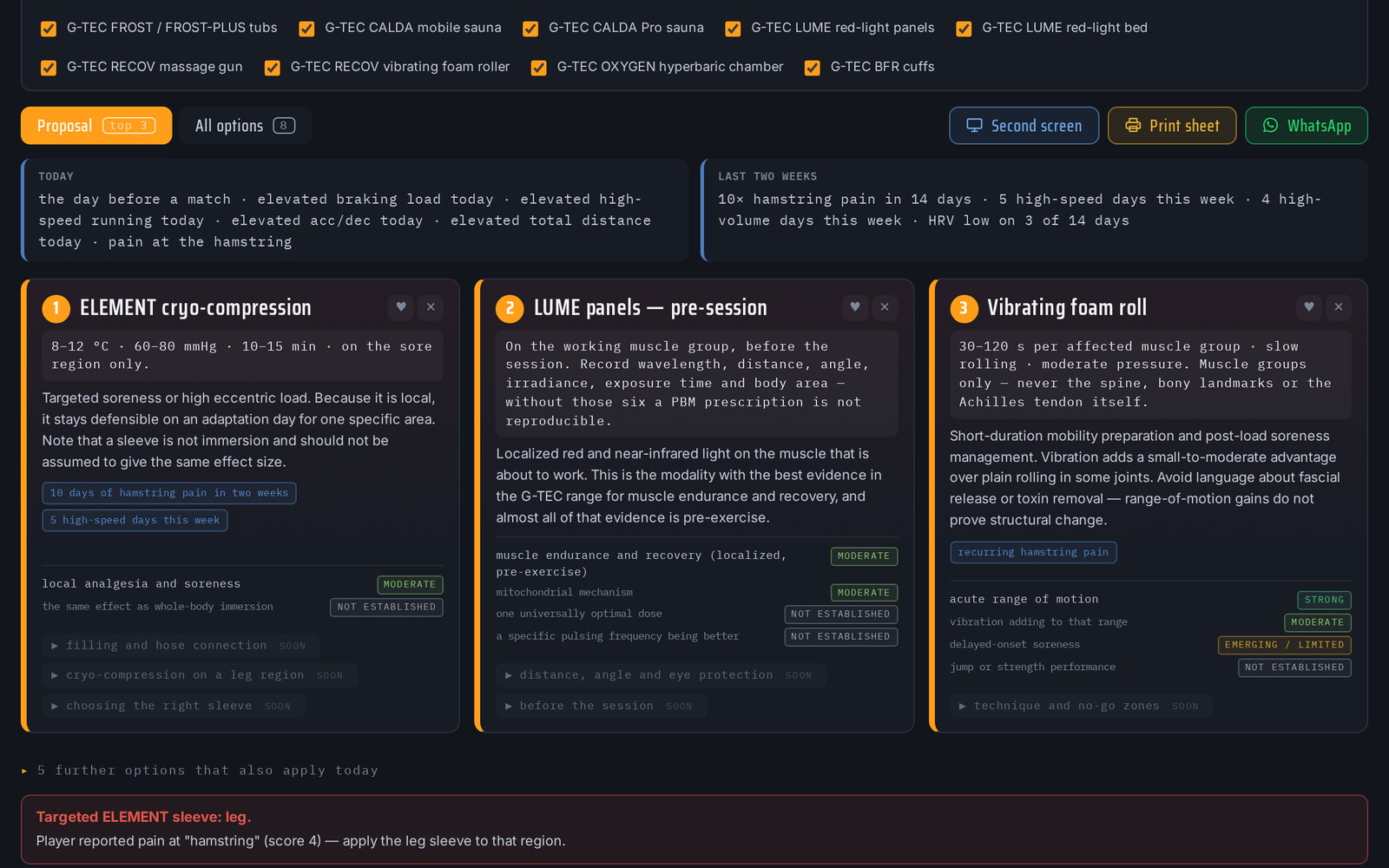Viewport: 1389px width, 868px height.
Task: Click rank badge 3 on Vibrating foam roll
Action: pos(963,308)
